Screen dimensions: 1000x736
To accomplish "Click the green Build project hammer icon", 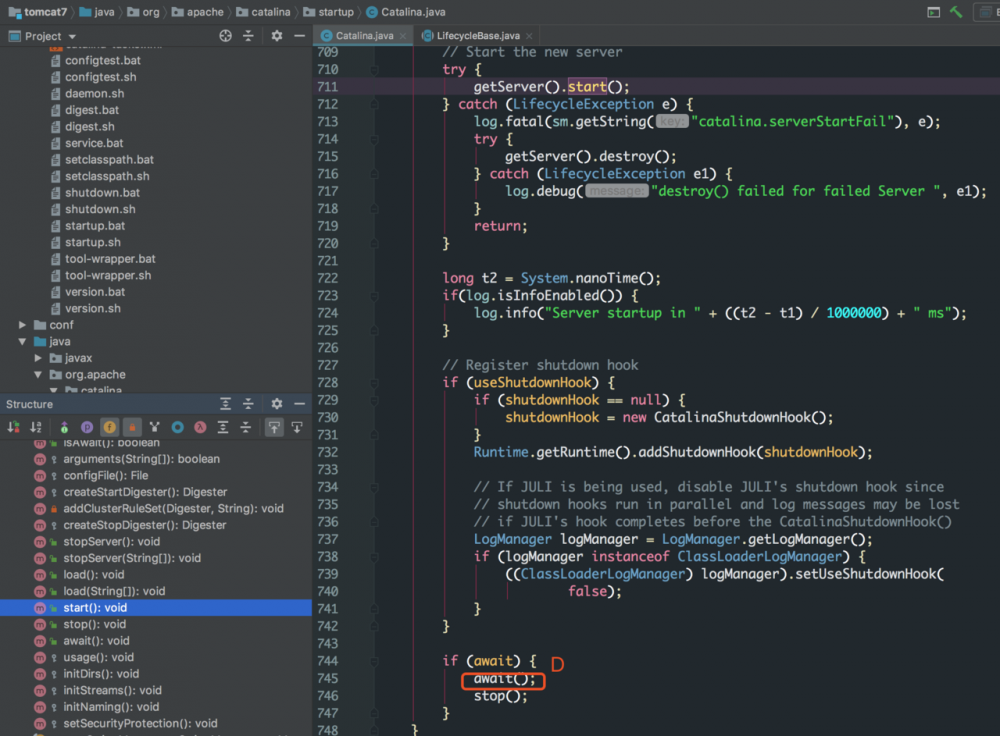I will pyautogui.click(x=957, y=12).
